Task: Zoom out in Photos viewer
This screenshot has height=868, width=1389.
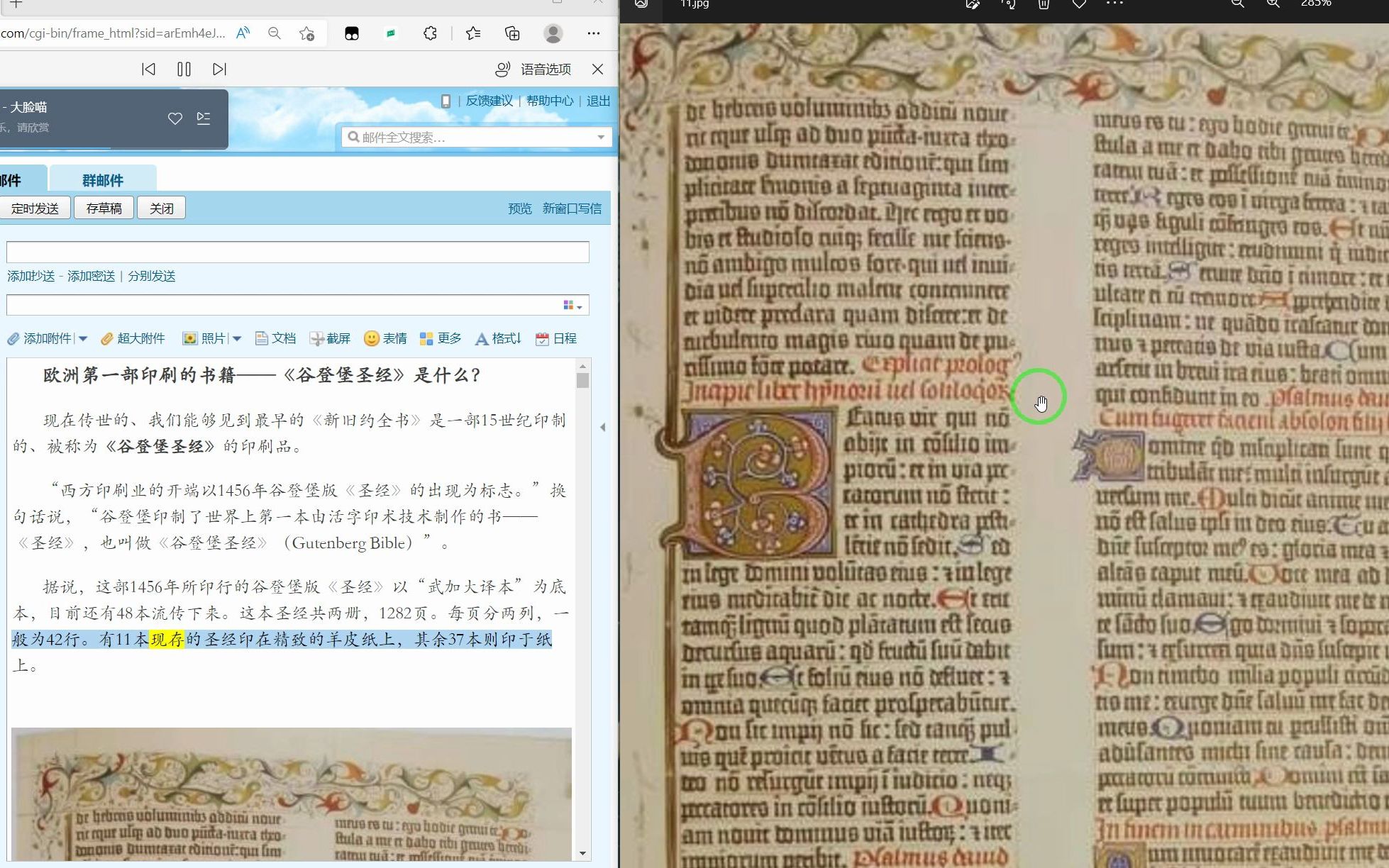Action: [x=1238, y=4]
